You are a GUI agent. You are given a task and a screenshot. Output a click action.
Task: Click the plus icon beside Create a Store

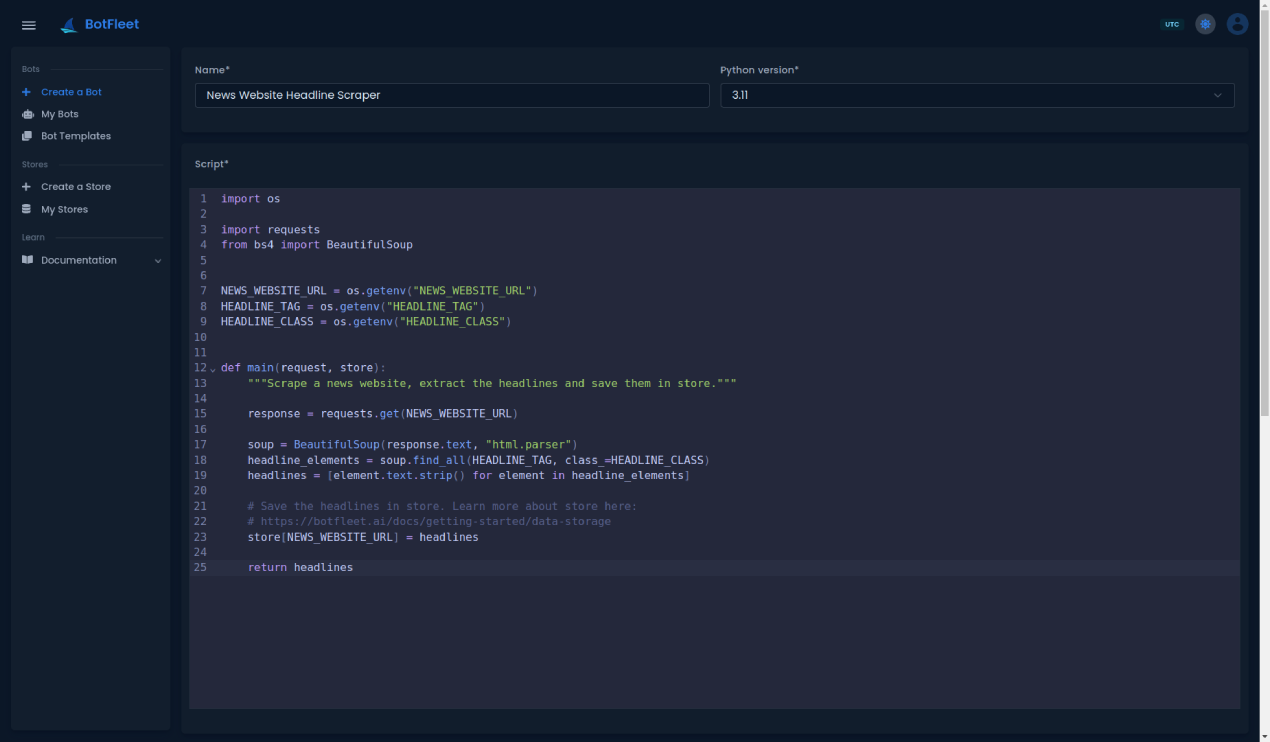tap(27, 187)
